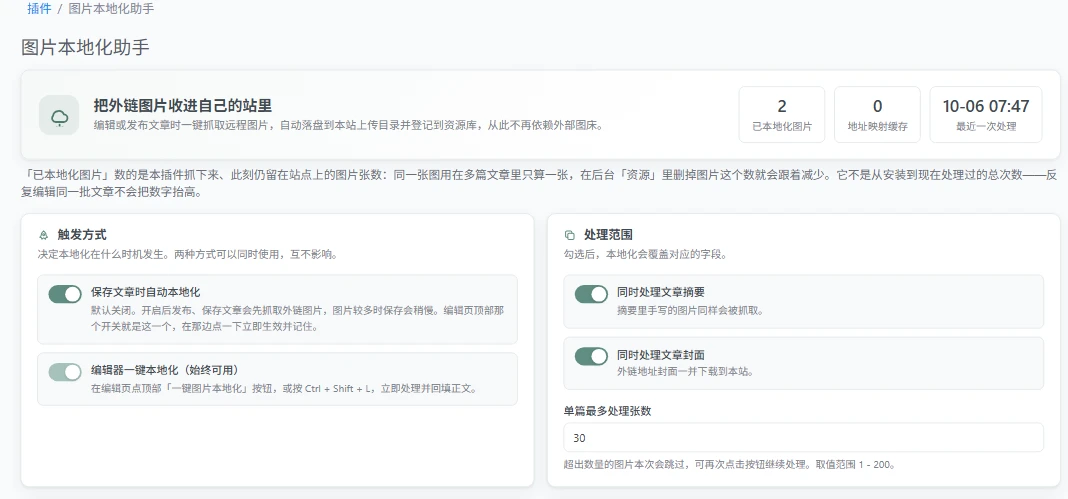Click the 图片本地化助手 page title
Screen dimensions: 1068x499
point(86,47)
